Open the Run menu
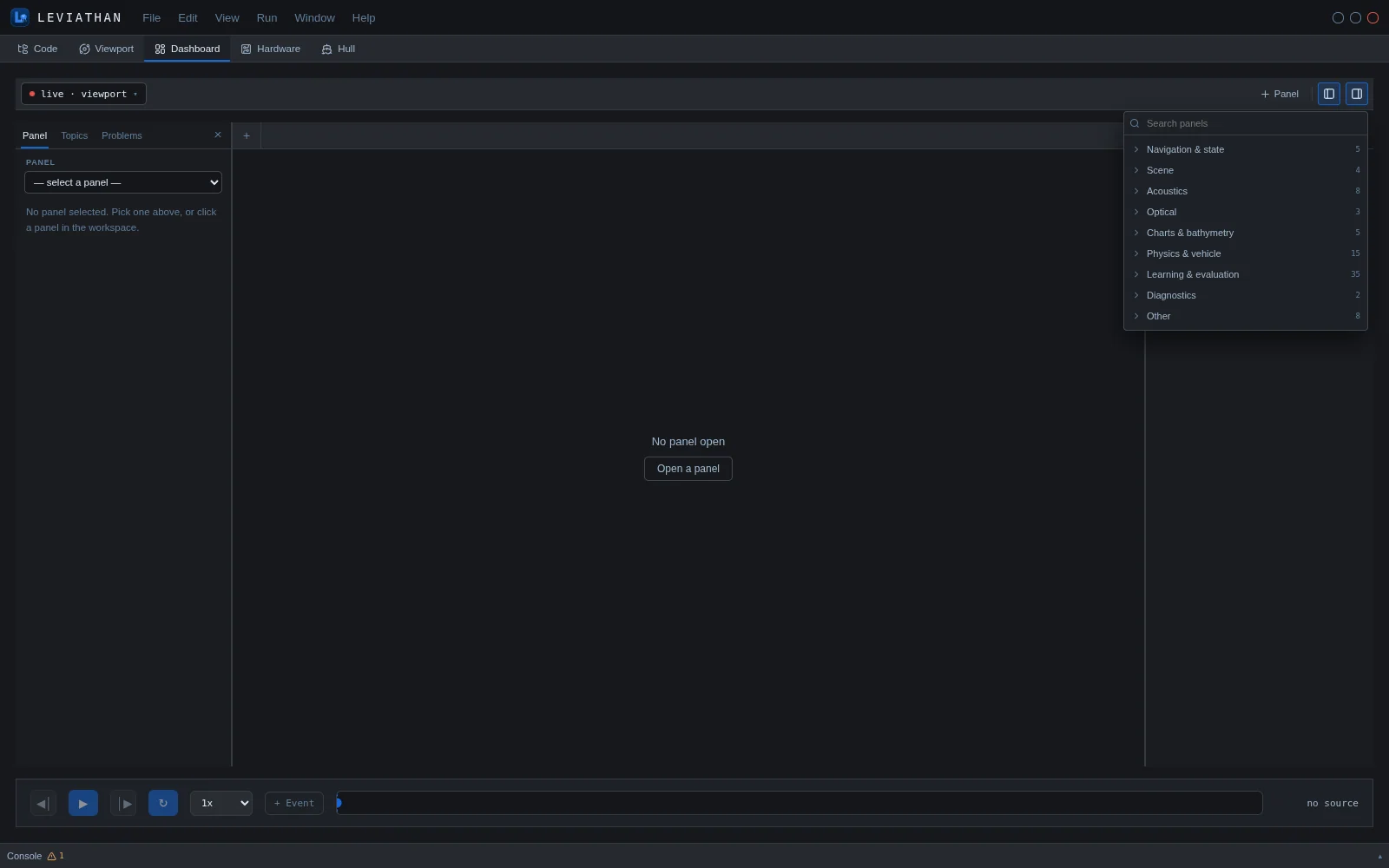The image size is (1389, 868). pyautogui.click(x=267, y=17)
